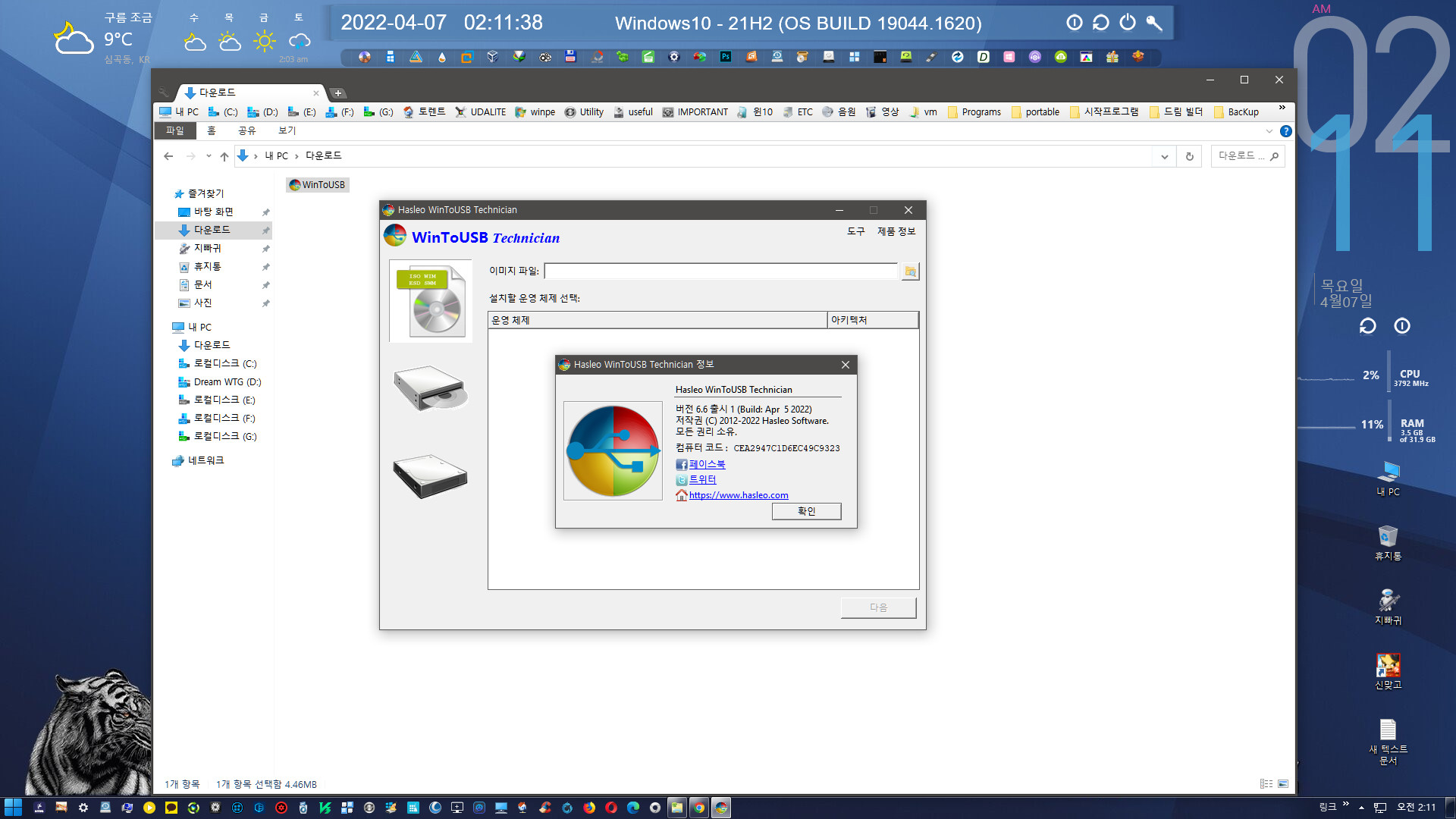The image size is (1456, 819).
Task: Select the CD/DVD drive source icon
Action: pyautogui.click(x=431, y=388)
